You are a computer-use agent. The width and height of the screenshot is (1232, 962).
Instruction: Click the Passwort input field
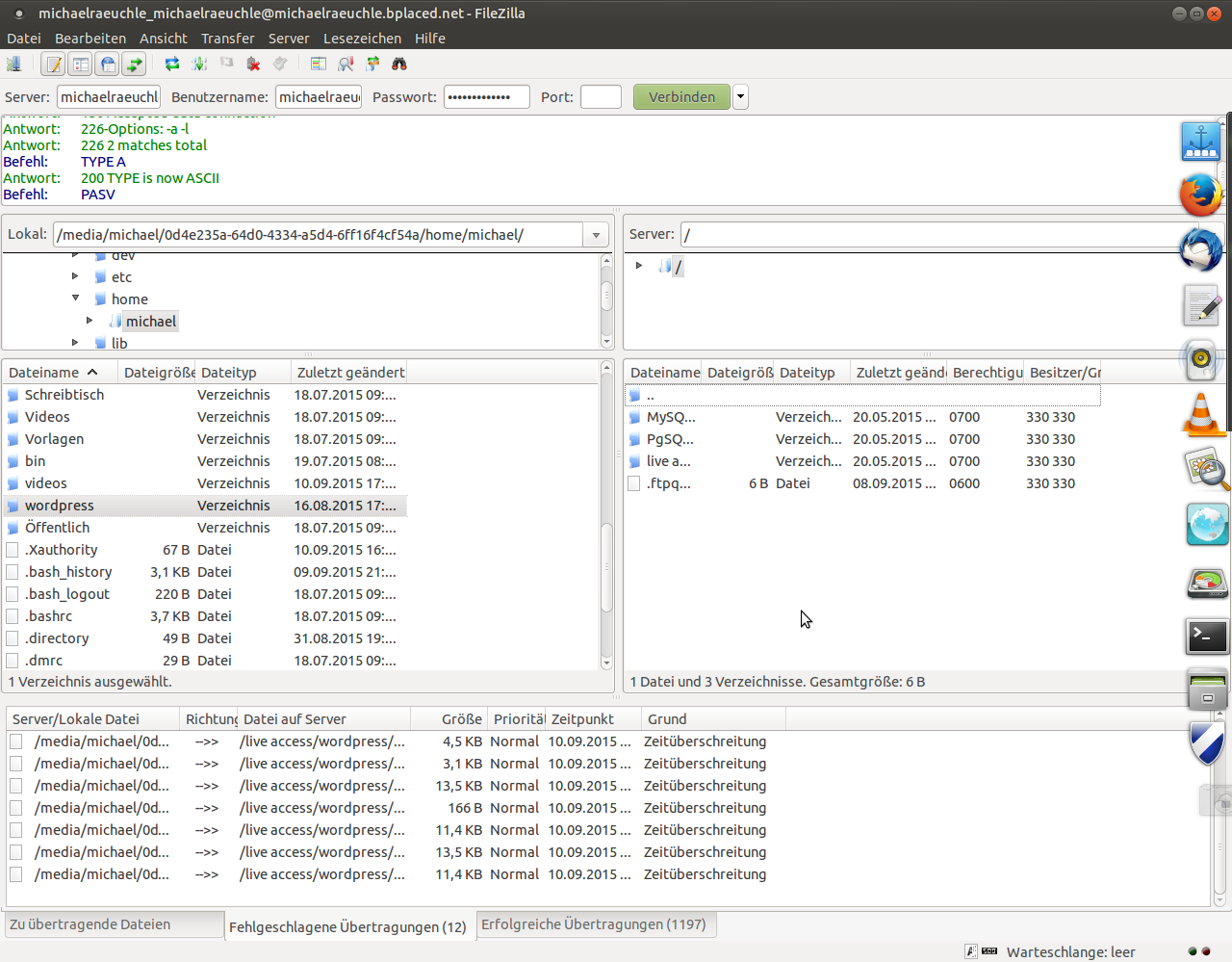pyautogui.click(x=486, y=97)
